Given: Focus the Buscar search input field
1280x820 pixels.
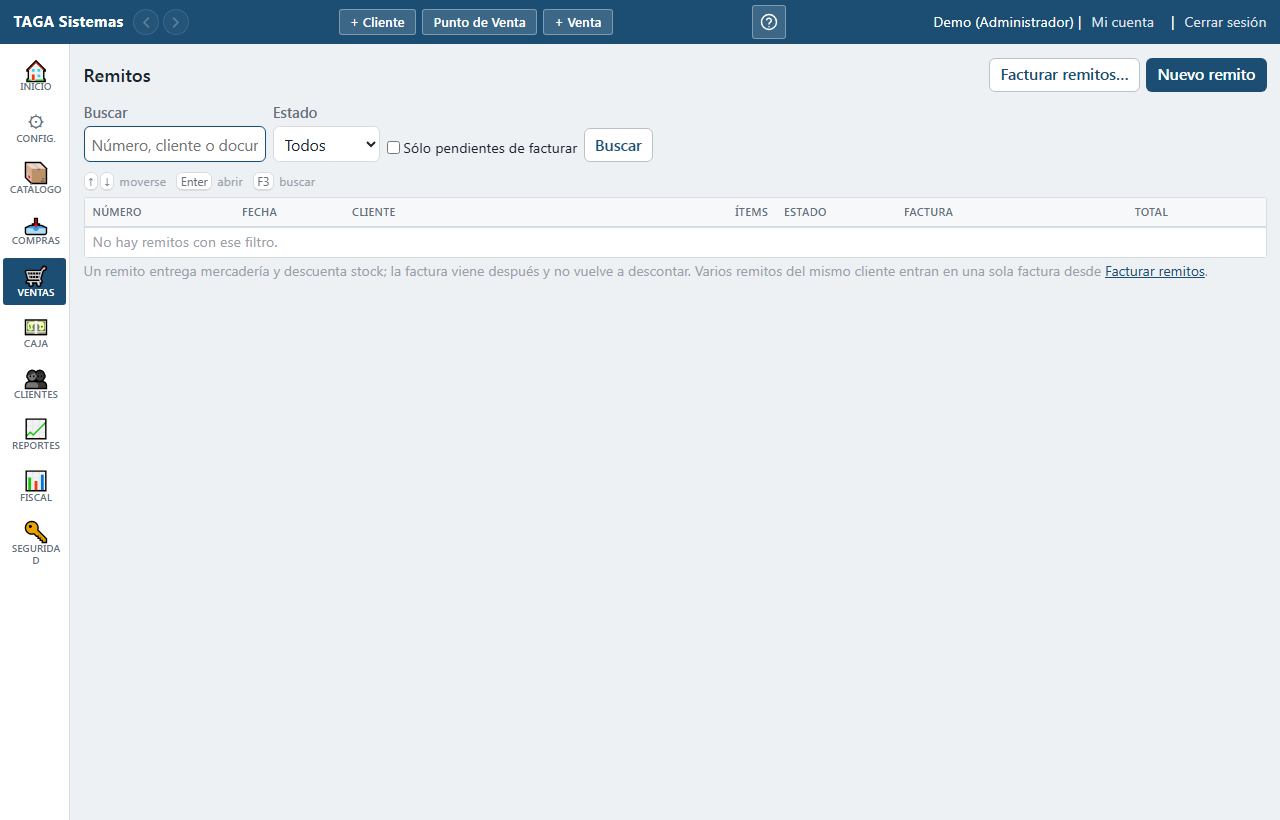Looking at the screenshot, I should (x=175, y=144).
